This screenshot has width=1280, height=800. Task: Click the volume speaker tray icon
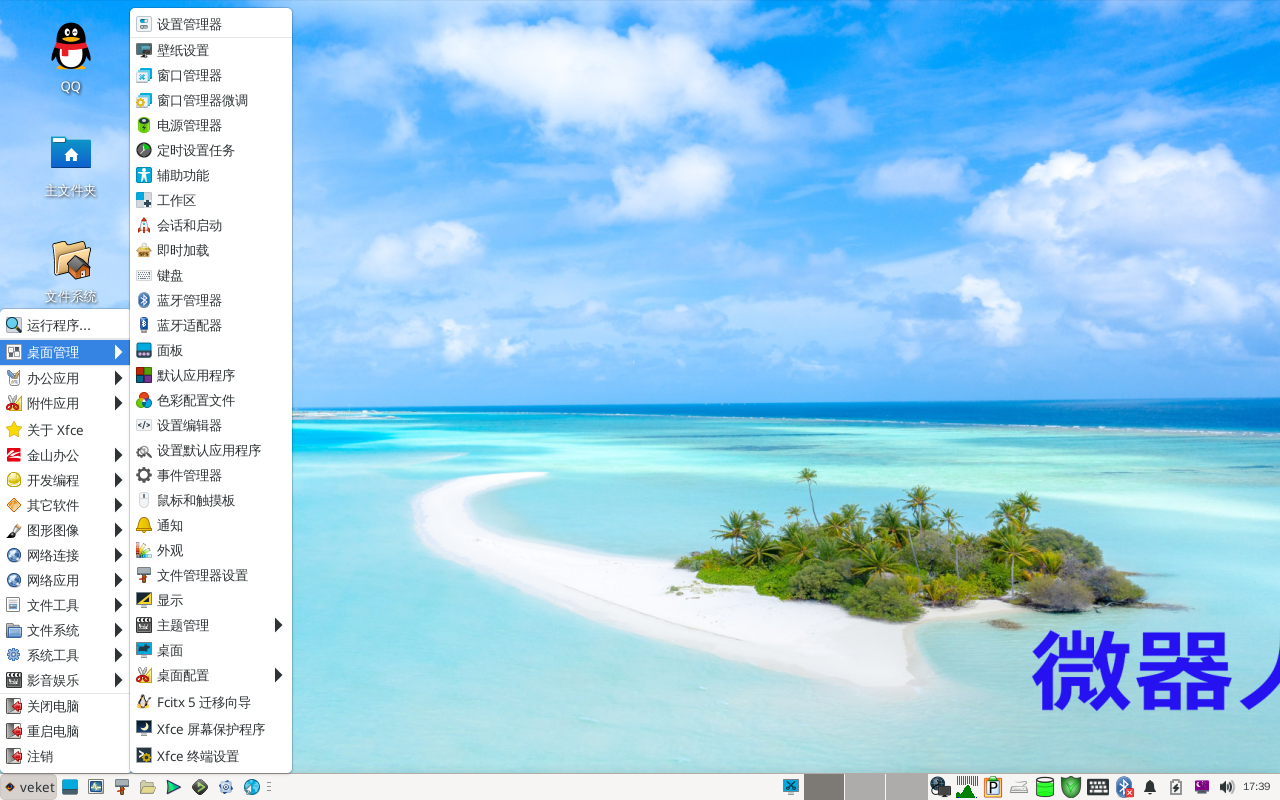[1227, 787]
